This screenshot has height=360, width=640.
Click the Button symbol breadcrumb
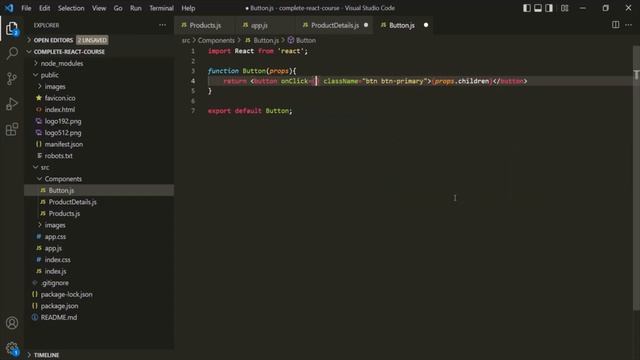[302, 40]
